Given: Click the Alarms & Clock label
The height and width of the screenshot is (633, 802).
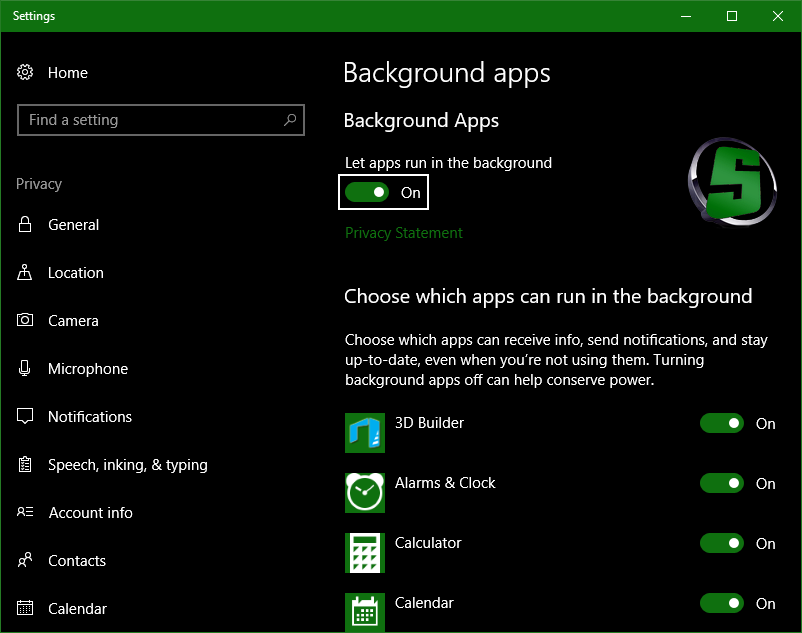Looking at the screenshot, I should pyautogui.click(x=445, y=483).
